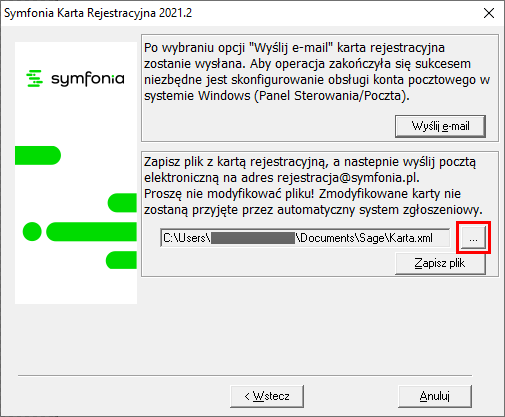505x417 pixels.
Task: Go back using the Wstecz button
Action: (267, 396)
